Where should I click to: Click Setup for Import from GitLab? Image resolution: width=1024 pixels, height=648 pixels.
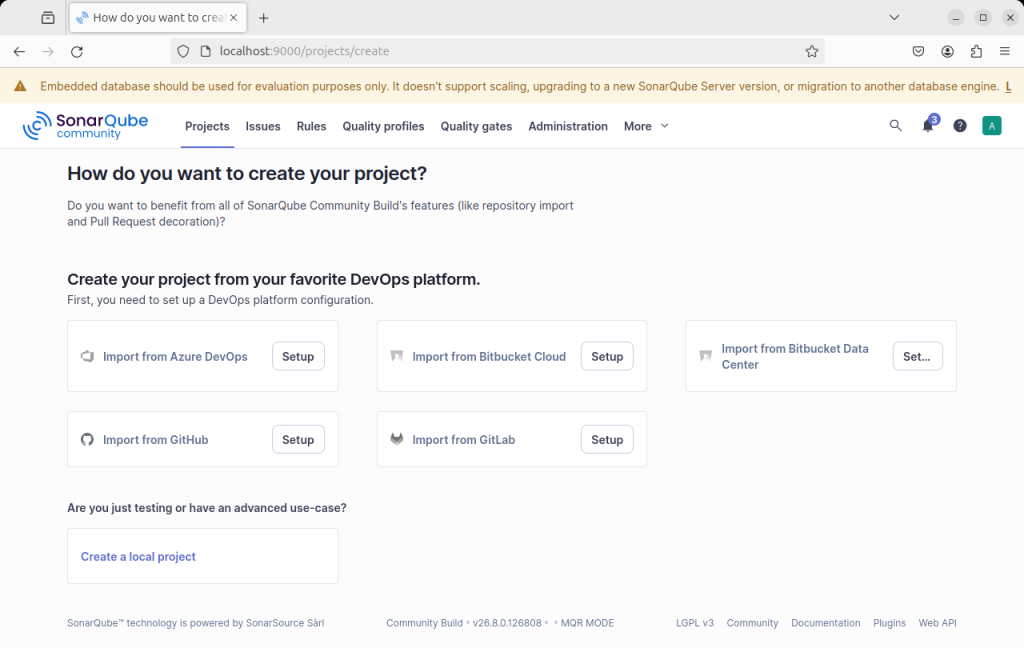tap(607, 440)
